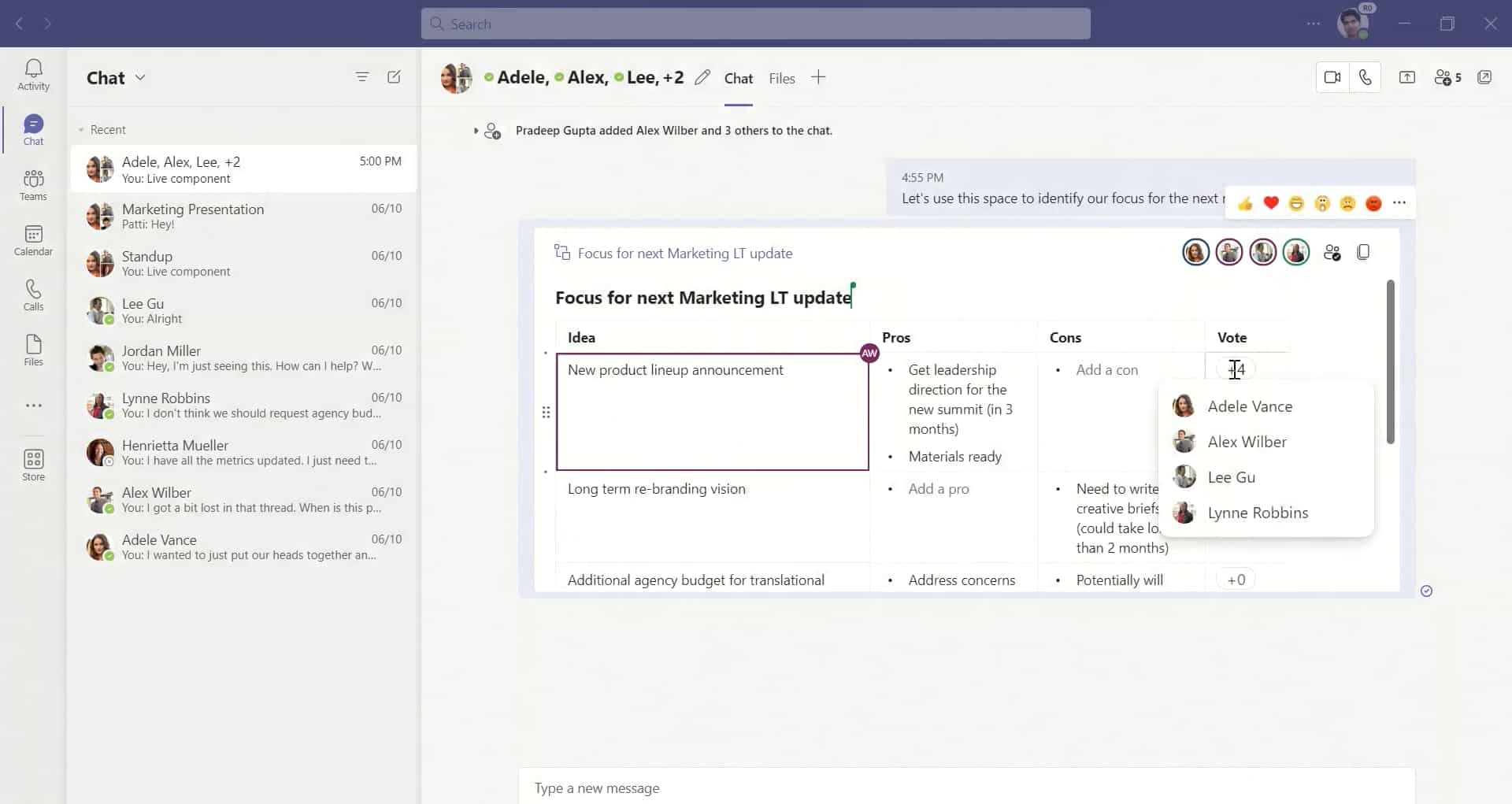Go forward with the forward arrow
The height and width of the screenshot is (804, 1512).
click(x=48, y=24)
